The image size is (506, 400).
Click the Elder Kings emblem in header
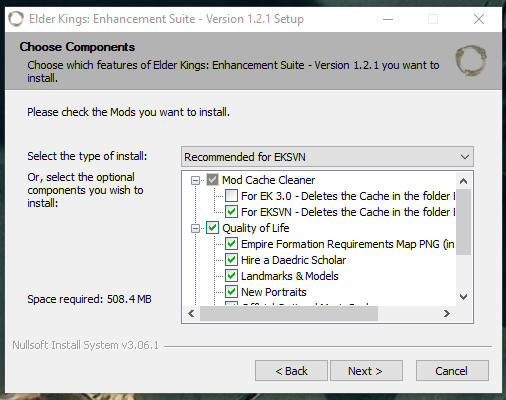471,61
